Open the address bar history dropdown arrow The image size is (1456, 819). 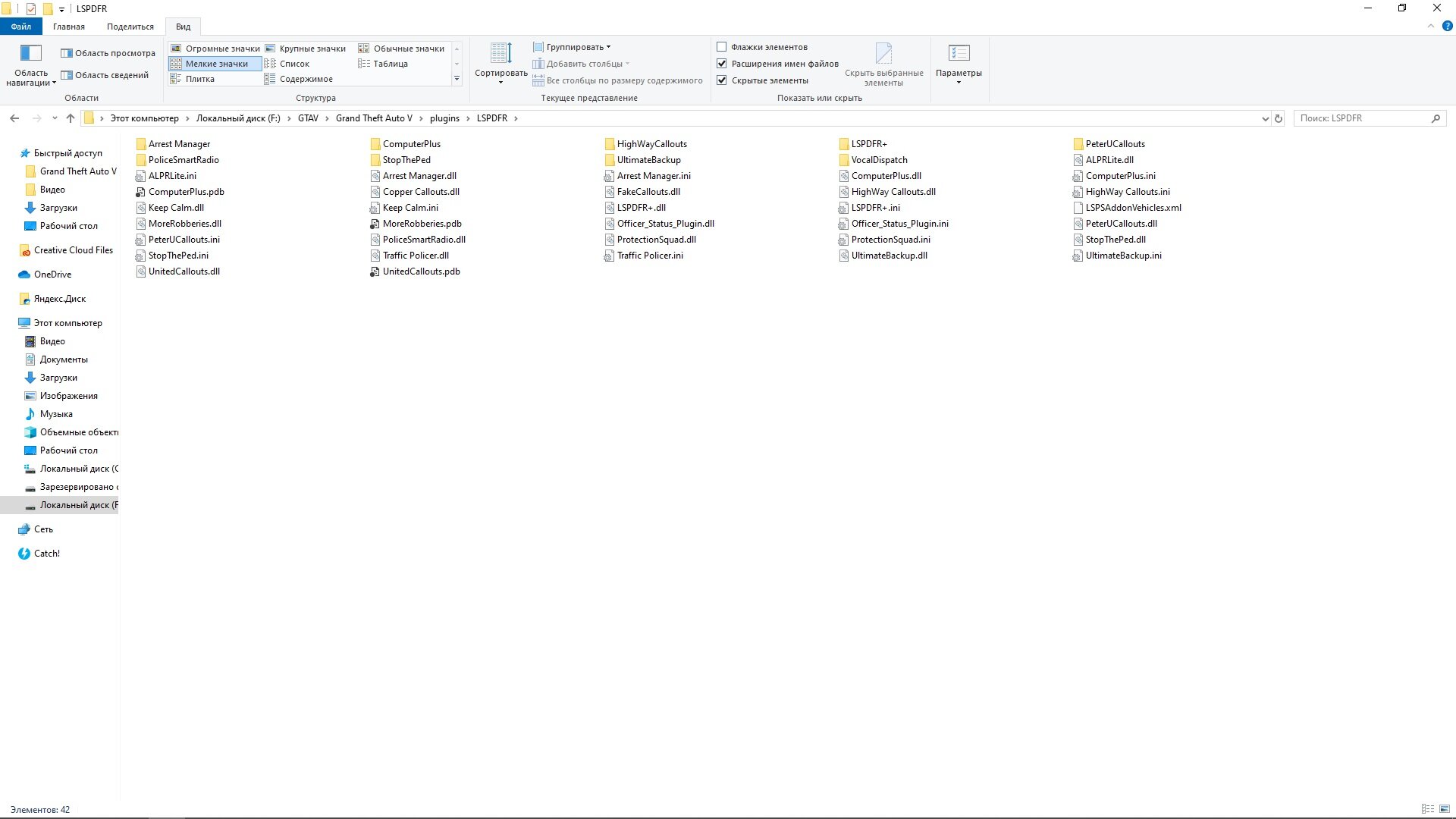point(1264,118)
